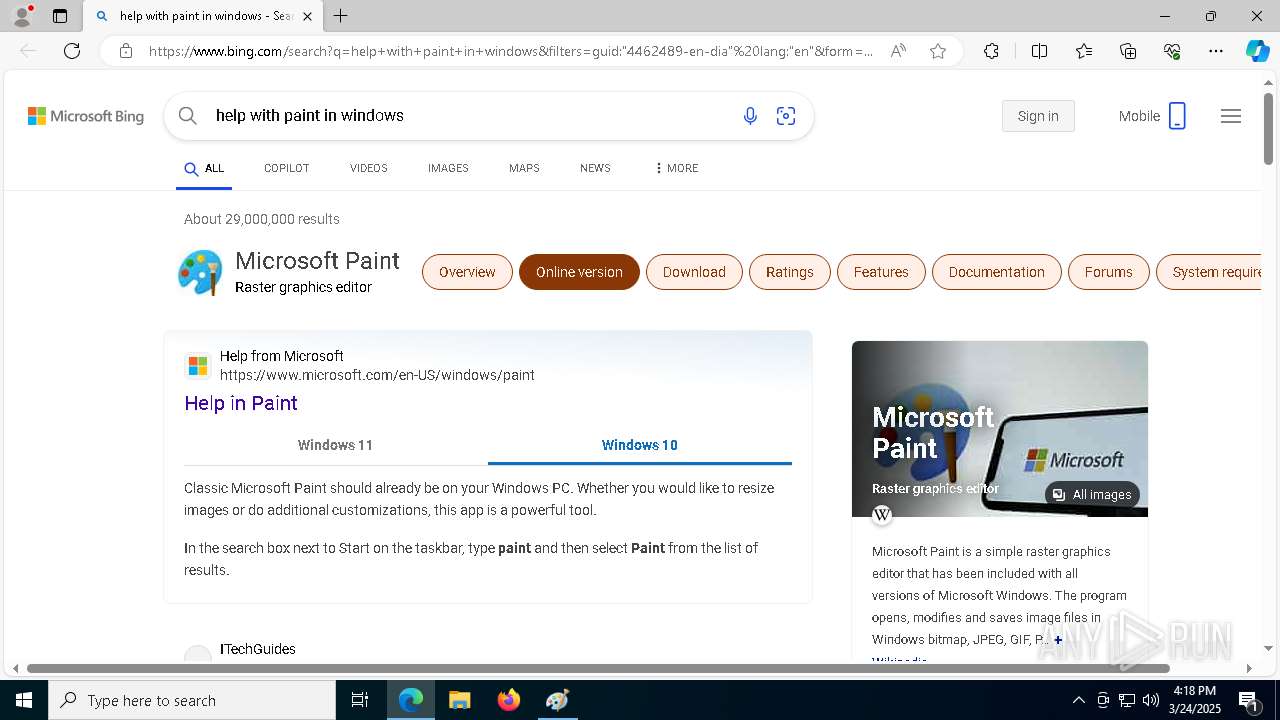Click the search magnifier icon in Bing box
Screen dimensions: 1280x720
point(188,116)
